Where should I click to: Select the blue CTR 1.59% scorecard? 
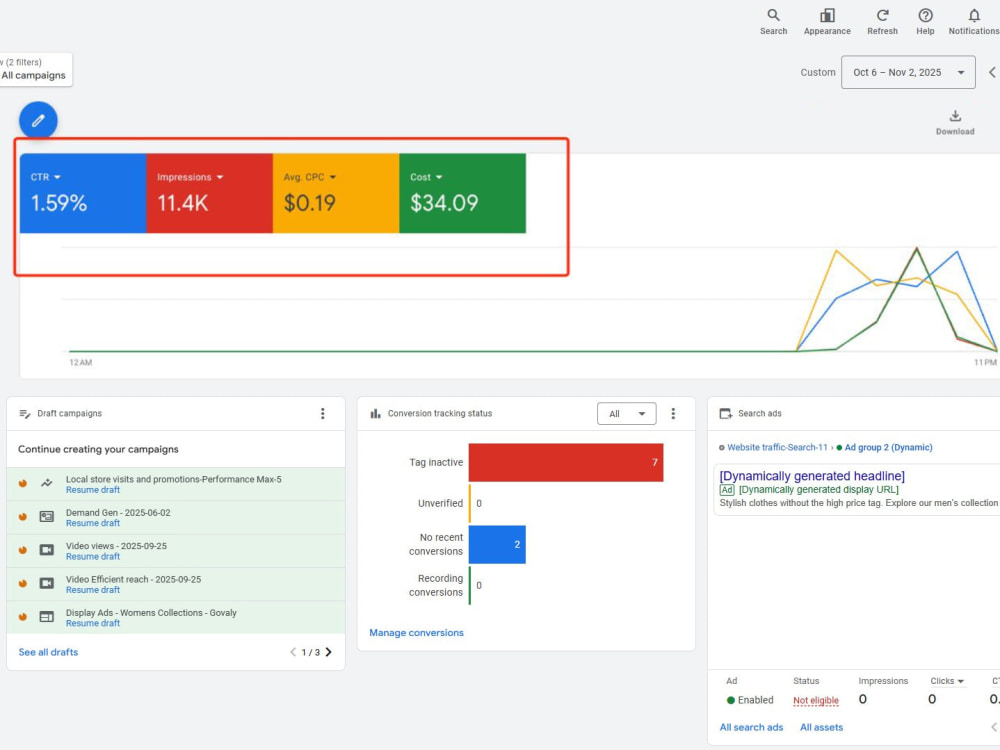83,193
